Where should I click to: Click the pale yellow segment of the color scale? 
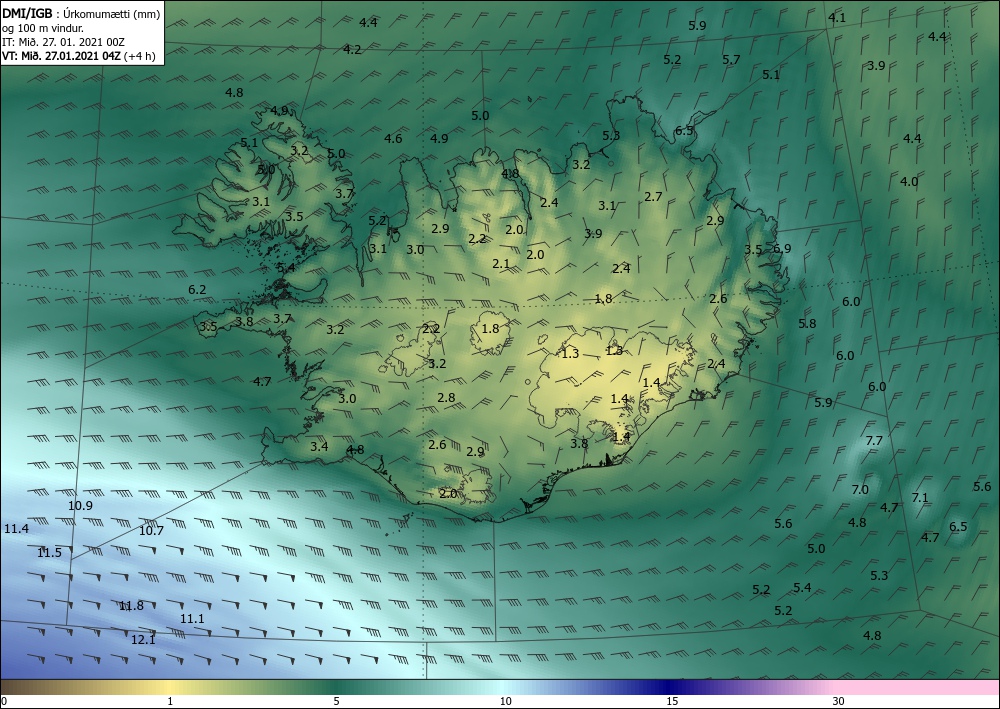tap(171, 687)
